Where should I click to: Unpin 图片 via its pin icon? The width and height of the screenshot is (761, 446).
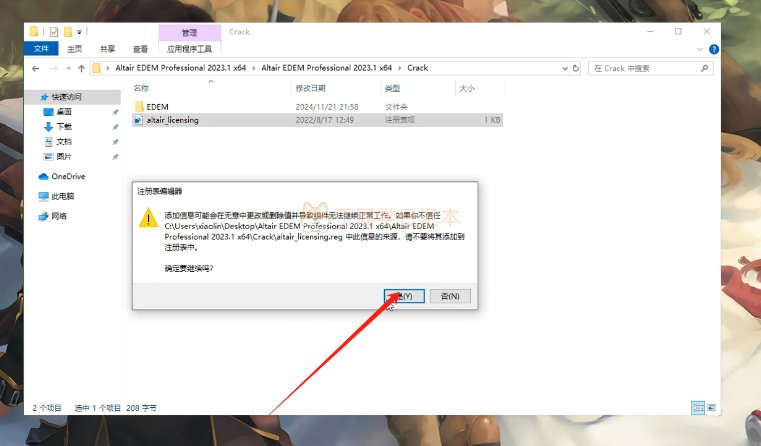point(116,157)
